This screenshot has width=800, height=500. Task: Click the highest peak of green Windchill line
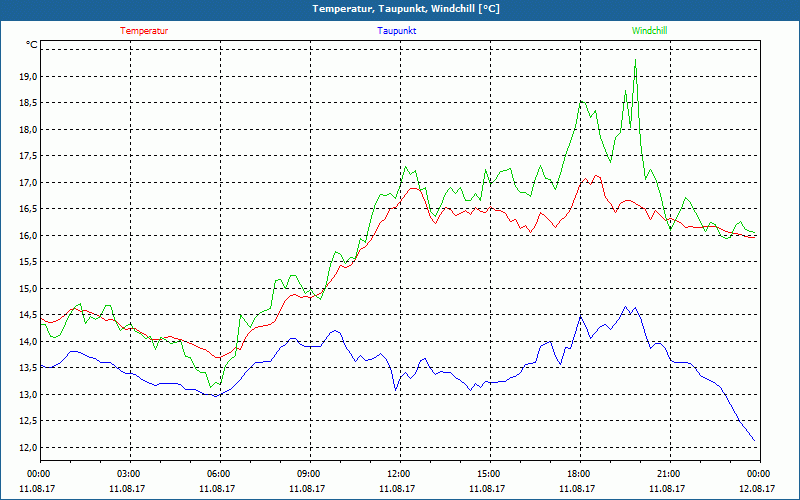click(635, 65)
